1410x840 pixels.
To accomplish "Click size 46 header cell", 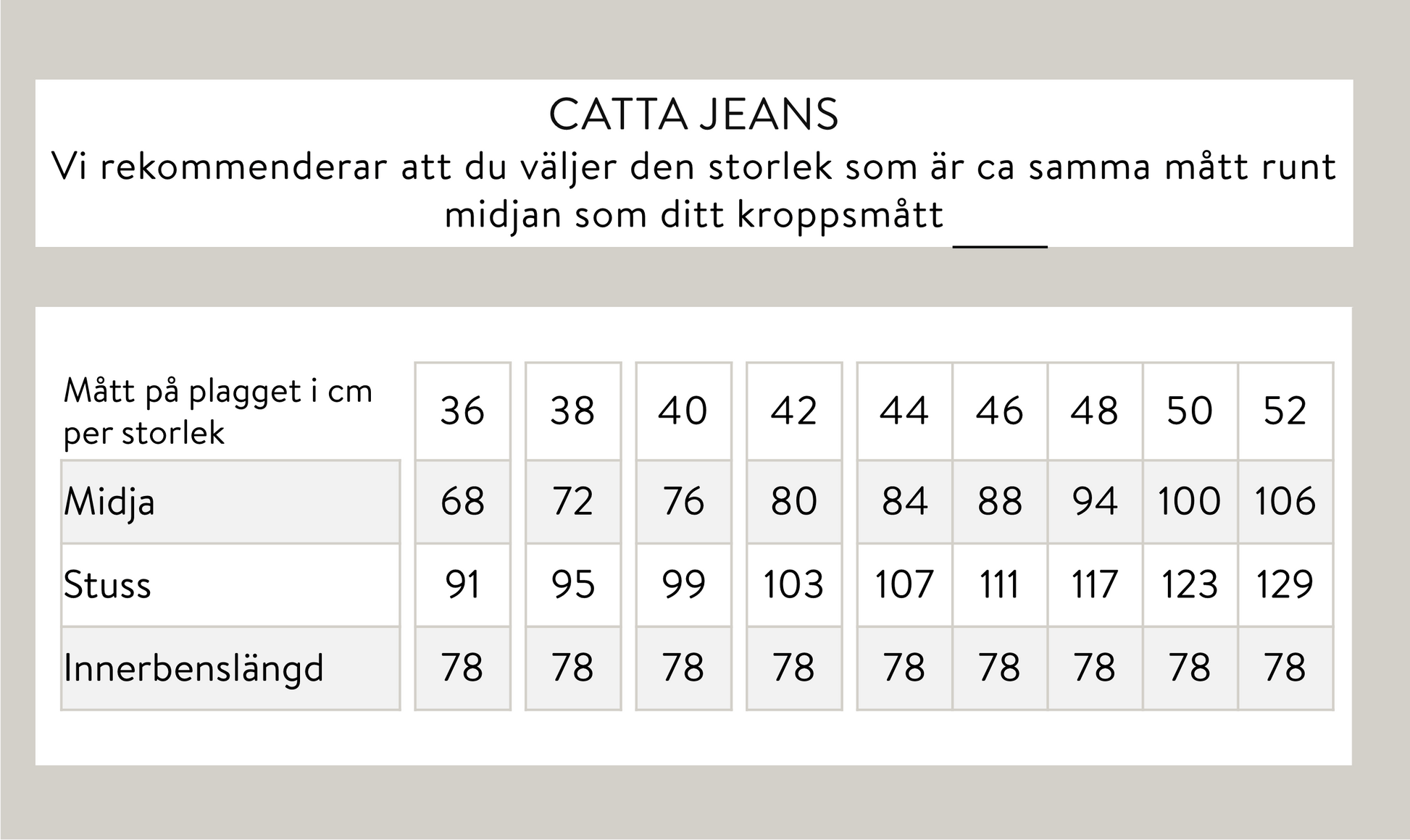I will tap(999, 411).
